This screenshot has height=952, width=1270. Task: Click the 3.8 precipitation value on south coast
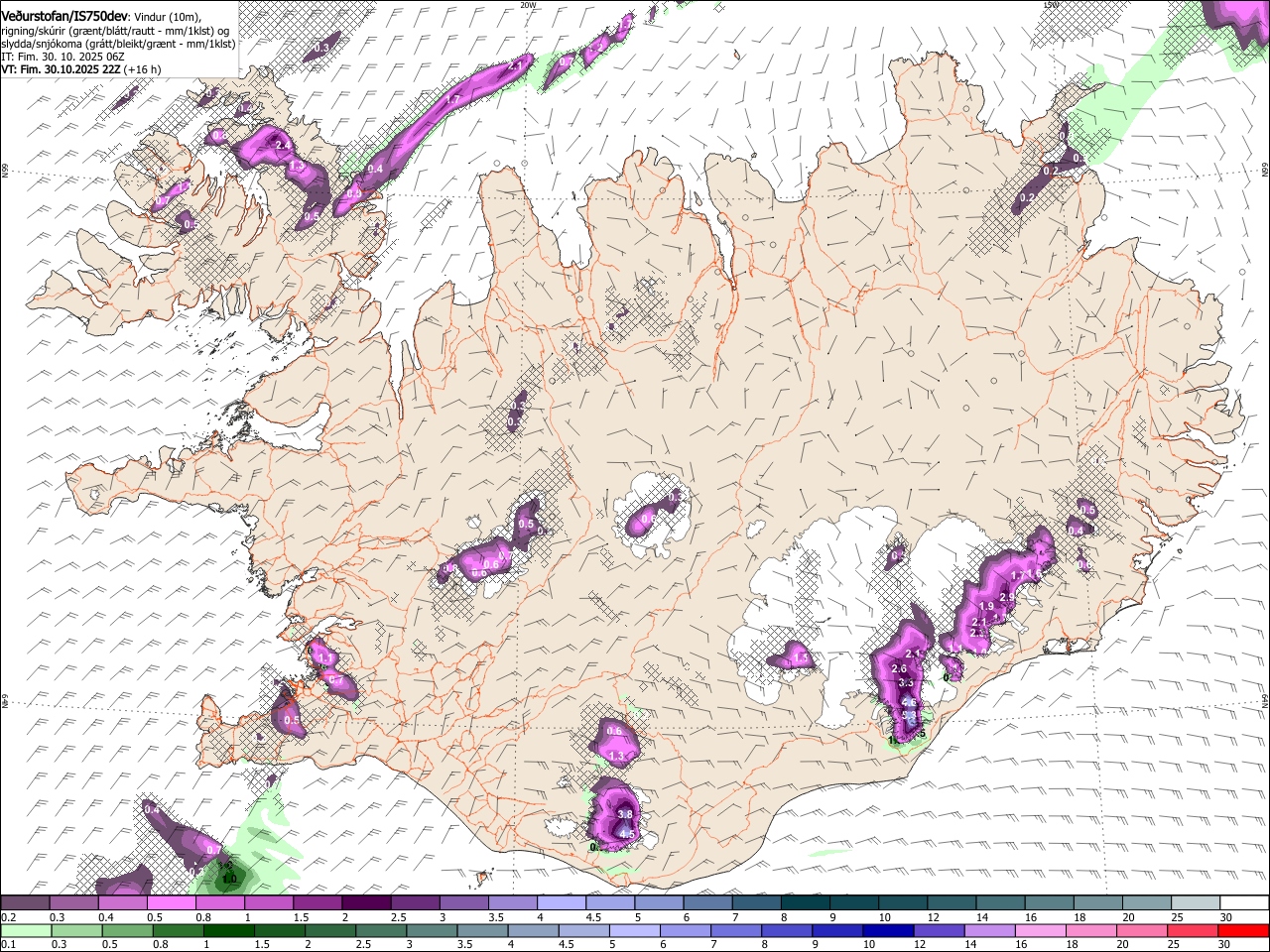625,814
